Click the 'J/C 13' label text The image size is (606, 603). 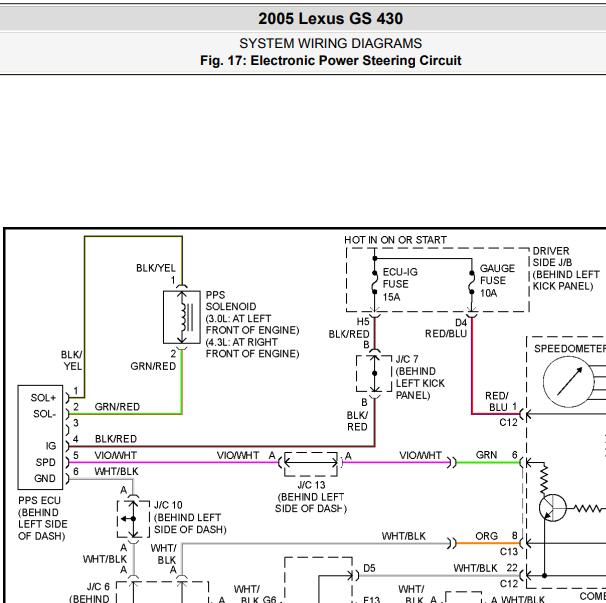(311, 485)
